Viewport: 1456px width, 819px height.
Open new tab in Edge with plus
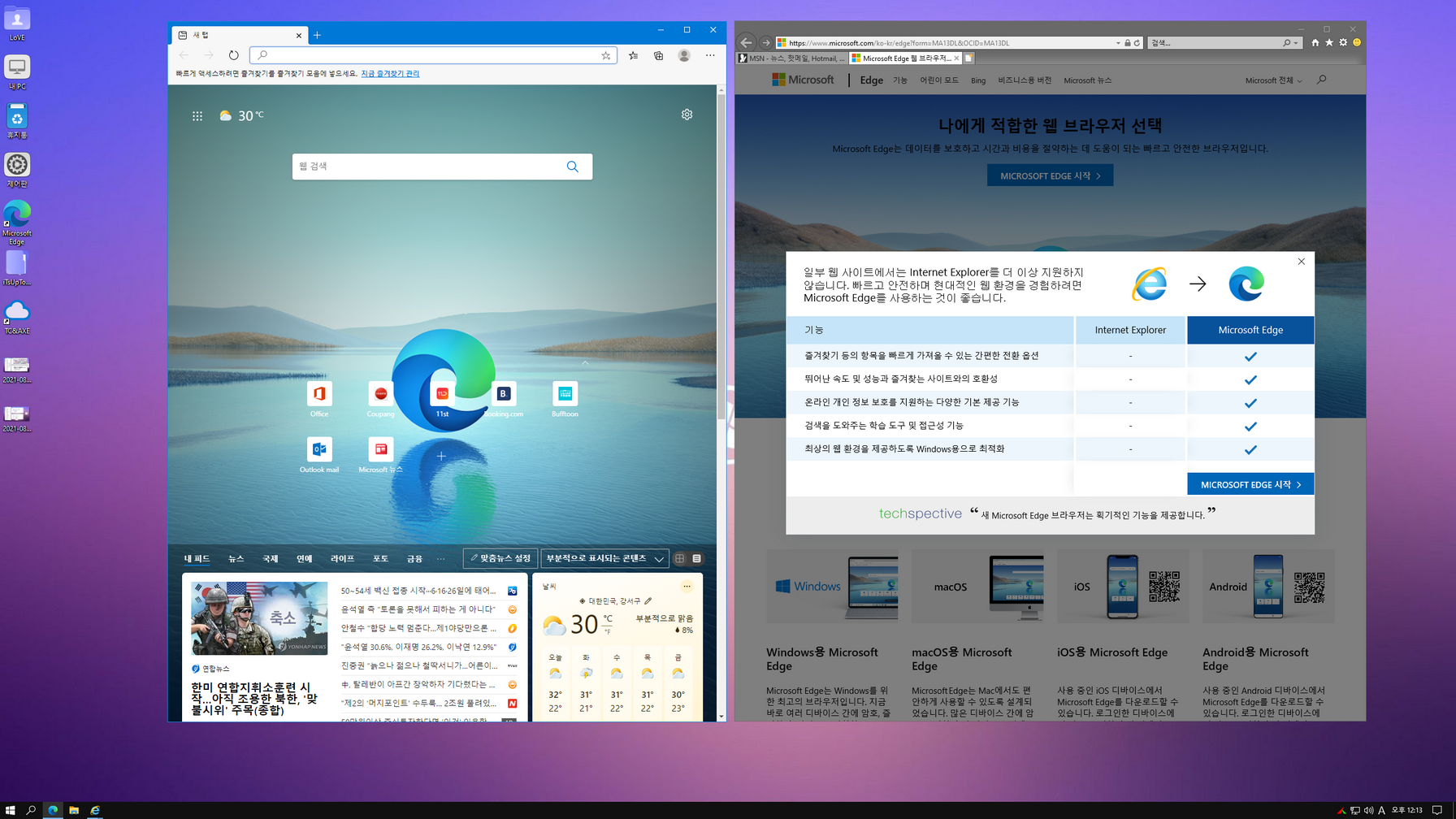(x=317, y=35)
